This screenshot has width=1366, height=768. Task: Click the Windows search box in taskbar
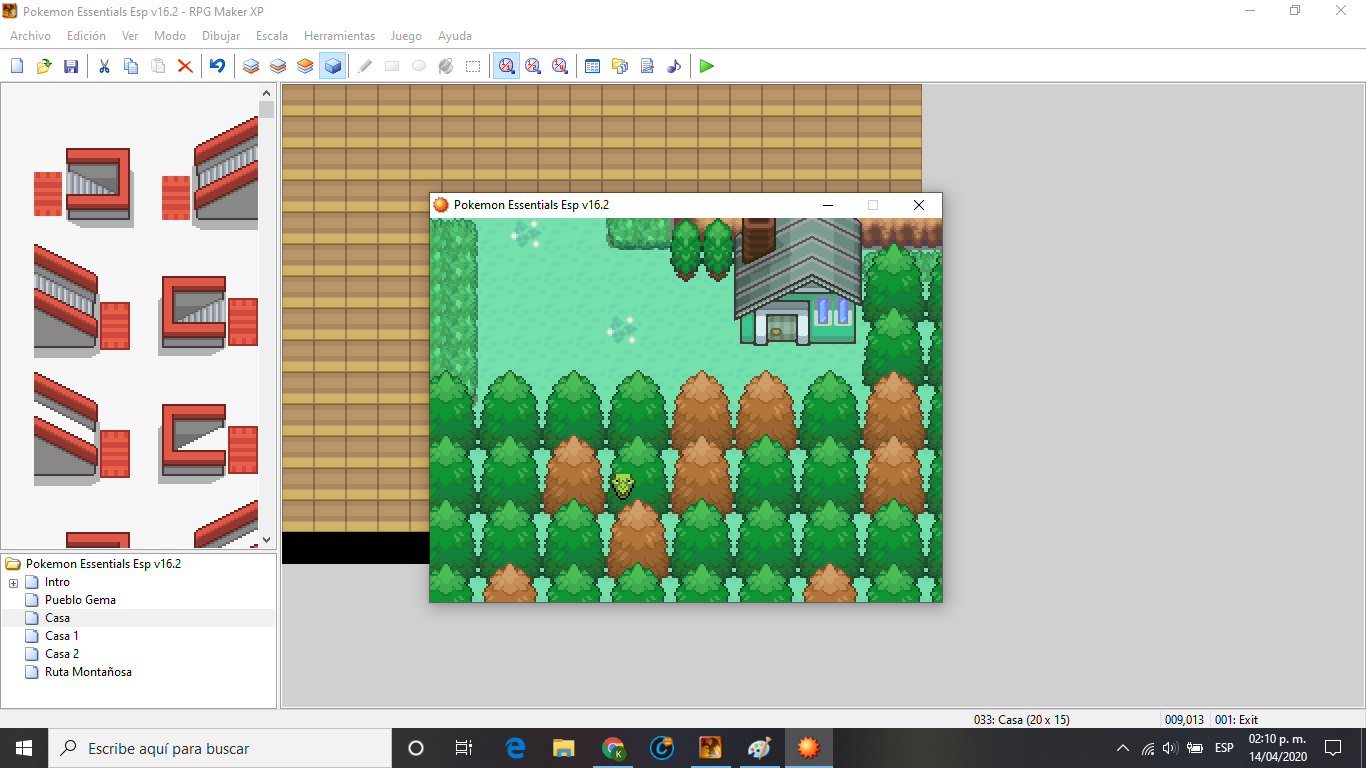[220, 748]
